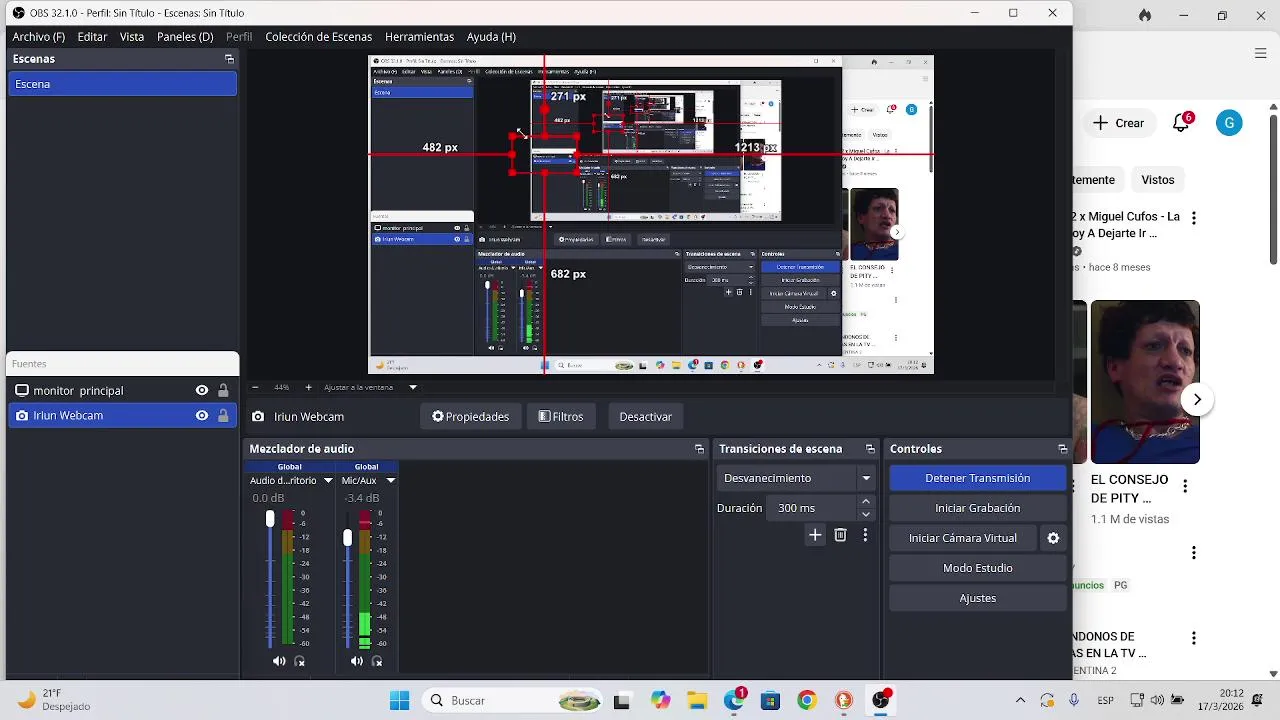Select the Vistos filter chip
The width and height of the screenshot is (1280, 720).
[1158, 180]
